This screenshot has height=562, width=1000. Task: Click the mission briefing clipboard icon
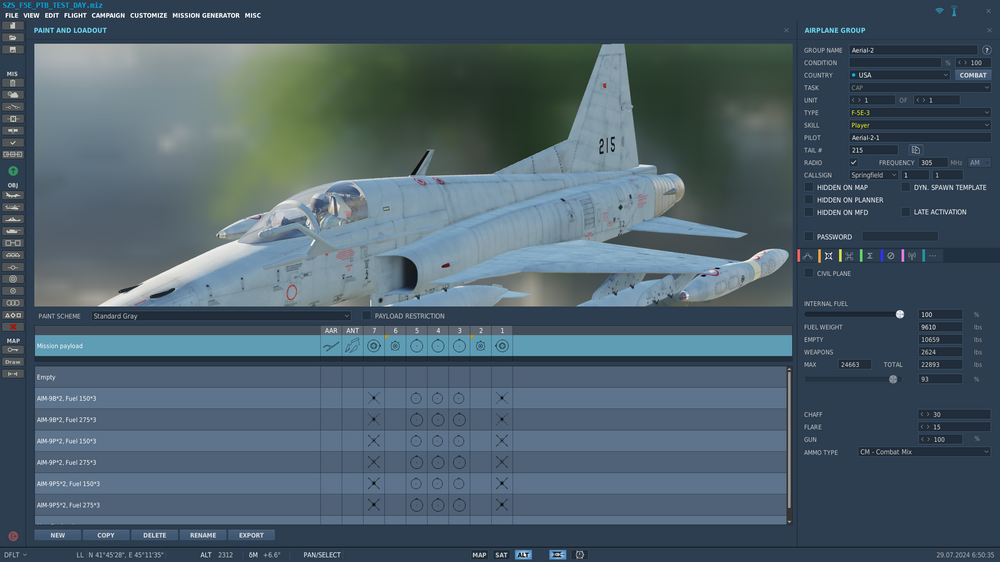13,83
